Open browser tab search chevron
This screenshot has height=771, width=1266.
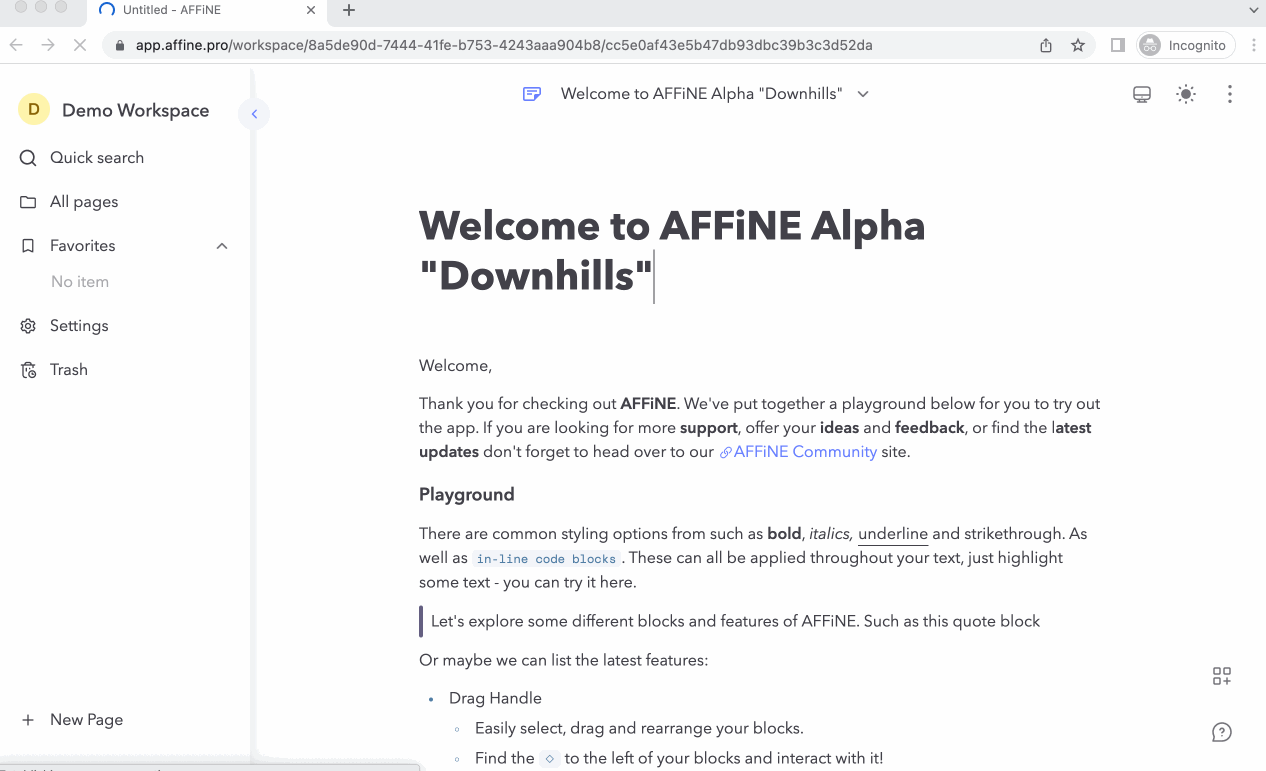tap(1253, 10)
